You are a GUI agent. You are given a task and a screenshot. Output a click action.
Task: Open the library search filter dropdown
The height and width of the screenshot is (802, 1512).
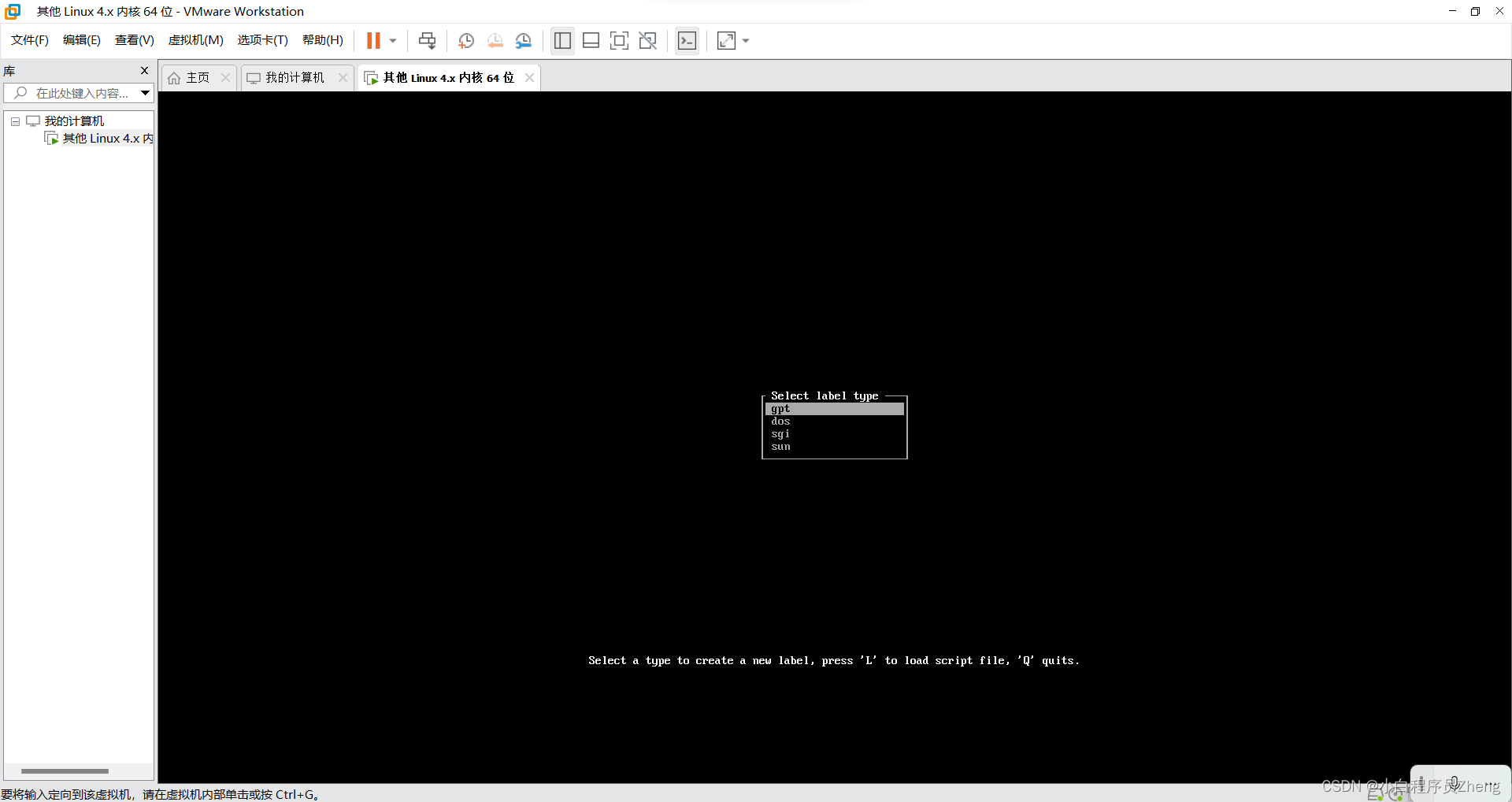click(146, 93)
